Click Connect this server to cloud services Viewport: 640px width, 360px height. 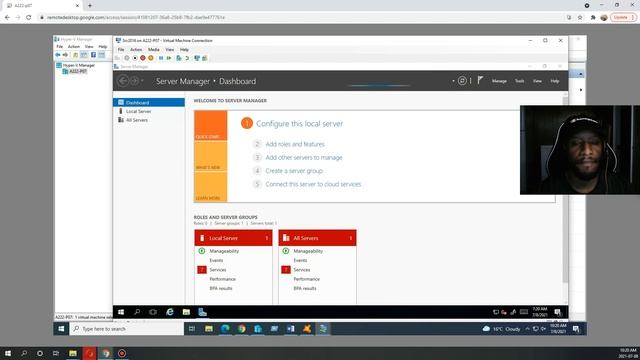tap(313, 184)
